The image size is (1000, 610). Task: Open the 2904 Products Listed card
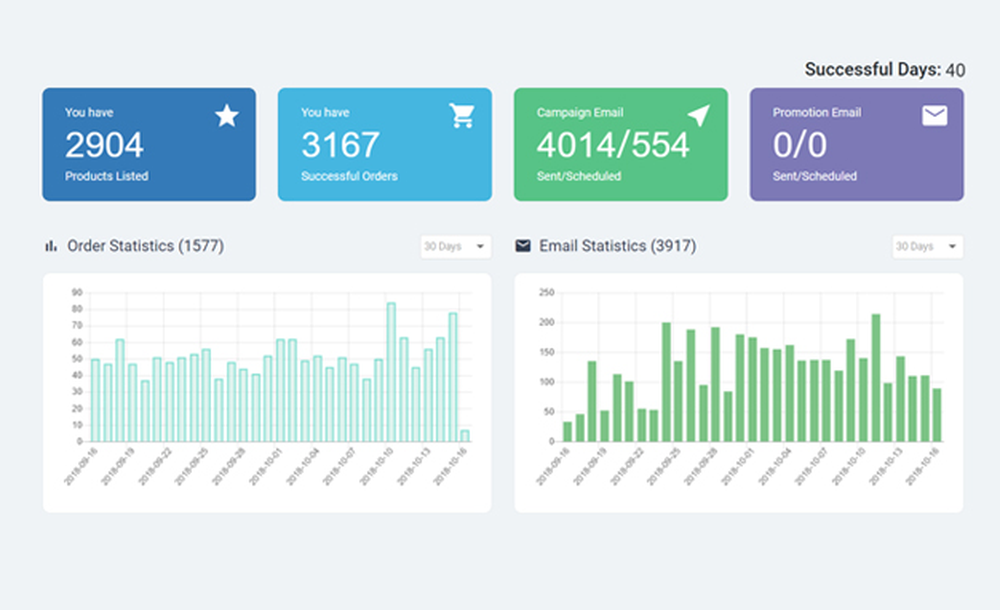click(x=149, y=144)
